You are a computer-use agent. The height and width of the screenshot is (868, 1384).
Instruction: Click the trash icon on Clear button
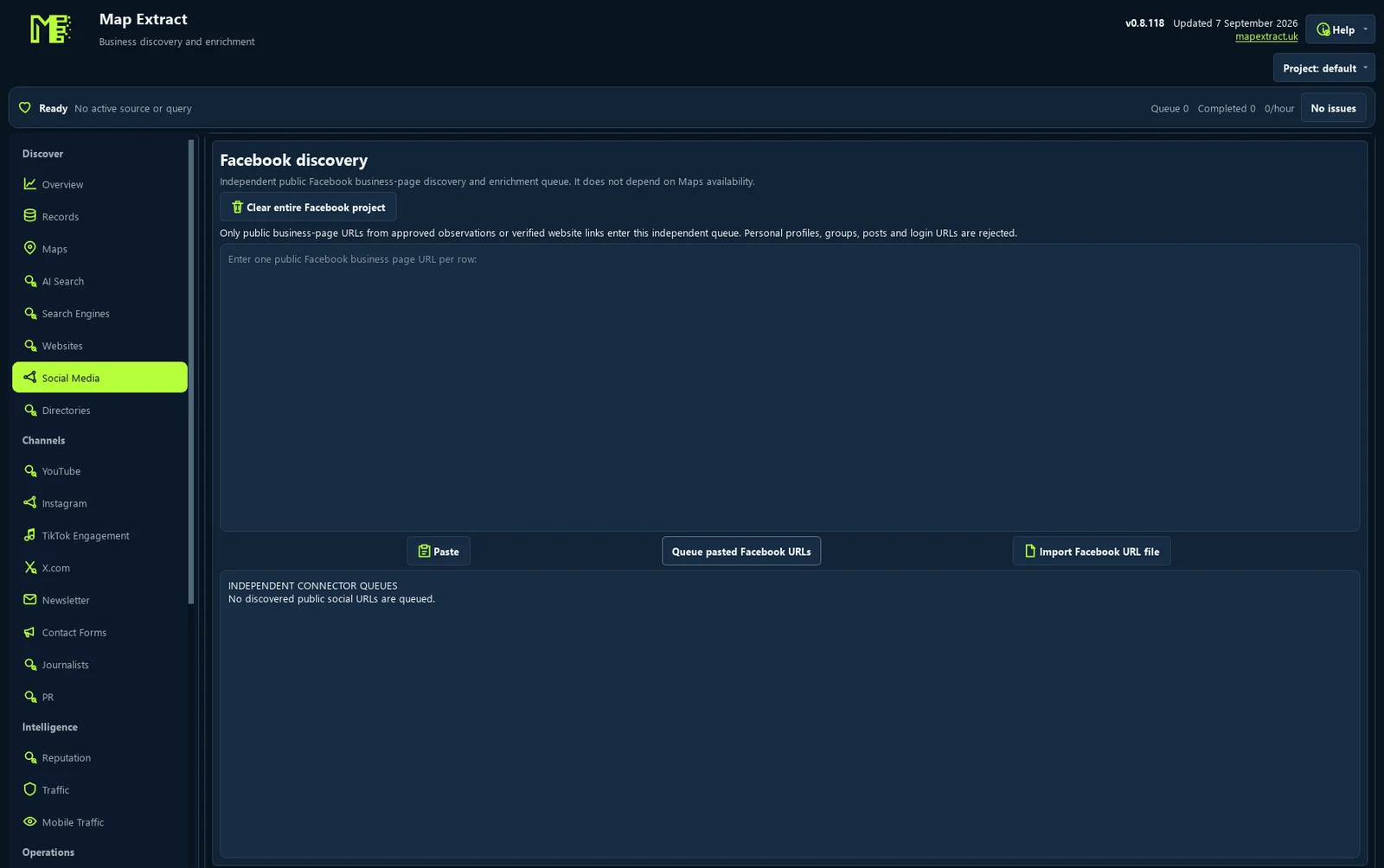(237, 207)
